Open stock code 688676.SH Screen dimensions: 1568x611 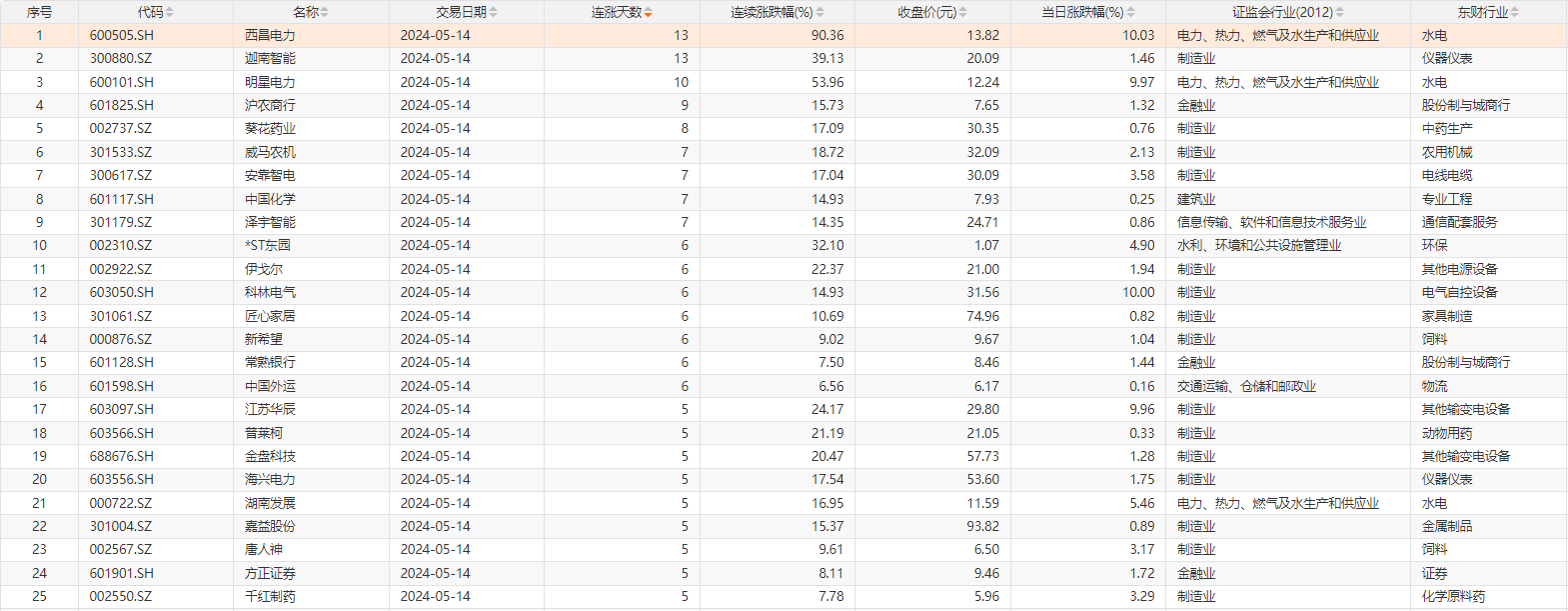pyautogui.click(x=122, y=456)
